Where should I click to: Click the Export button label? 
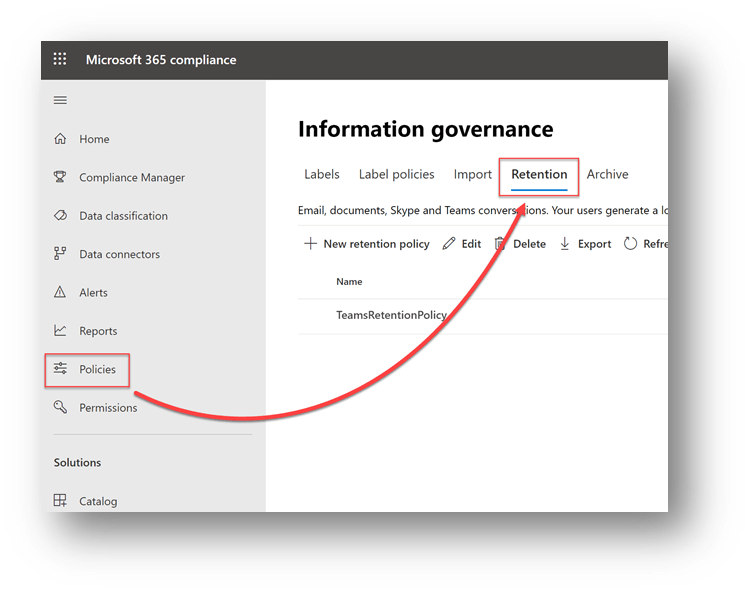click(594, 244)
